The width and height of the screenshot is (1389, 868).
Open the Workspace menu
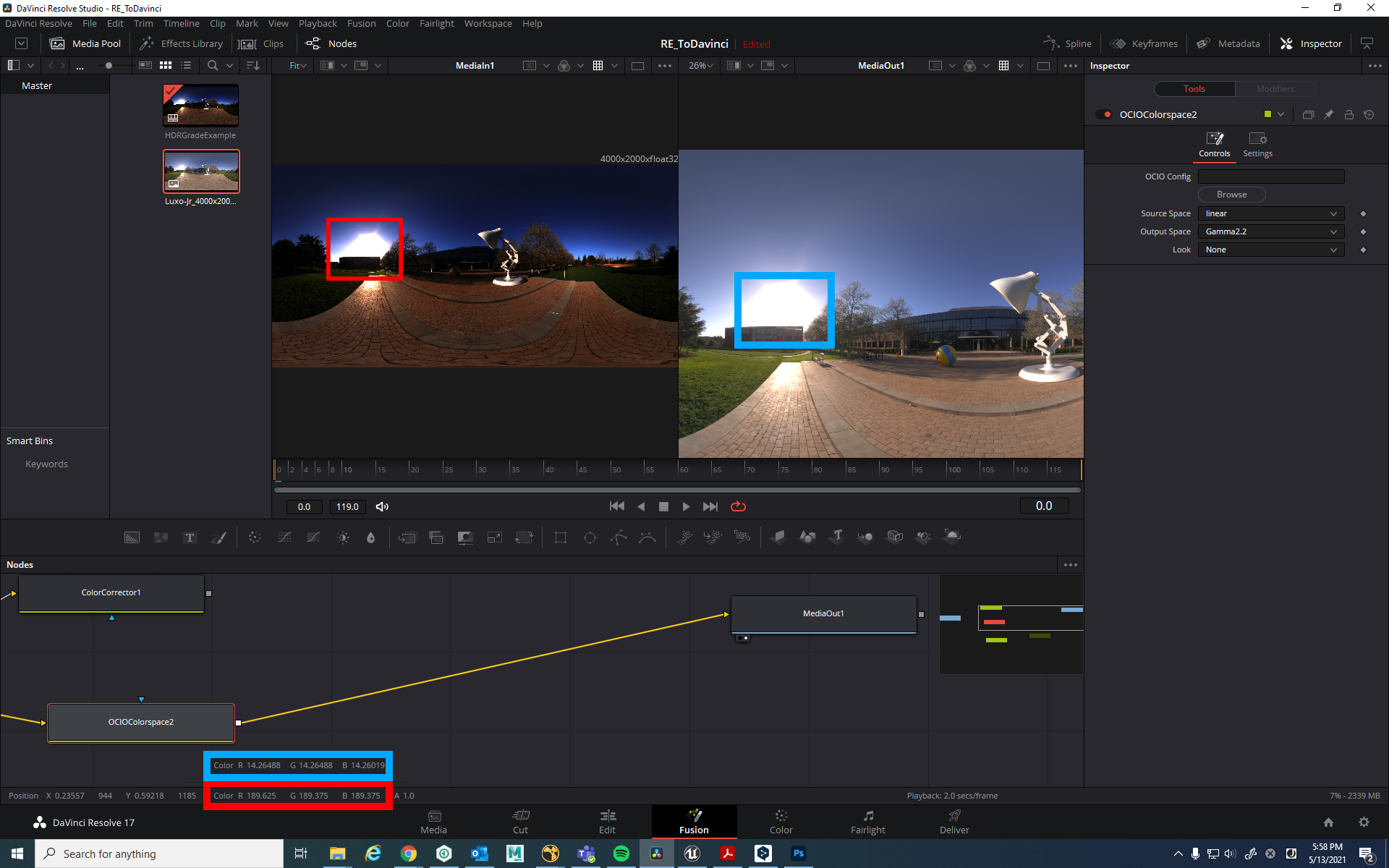tap(488, 24)
